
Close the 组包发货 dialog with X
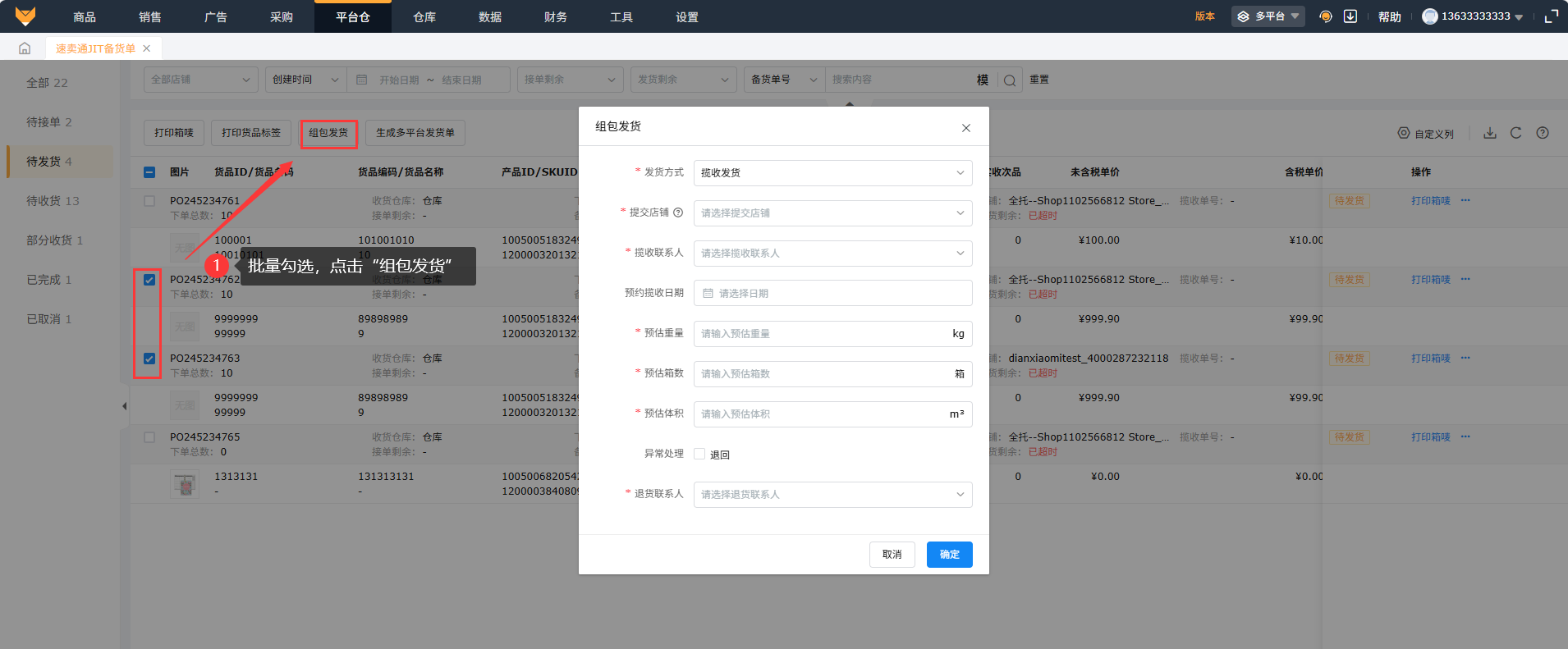pos(965,127)
